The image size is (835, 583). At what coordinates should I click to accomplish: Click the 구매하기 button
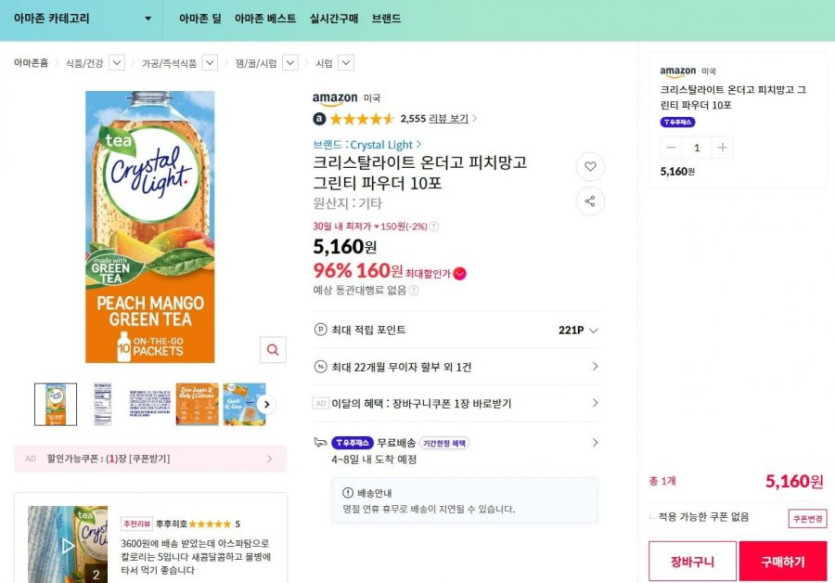(x=782, y=561)
